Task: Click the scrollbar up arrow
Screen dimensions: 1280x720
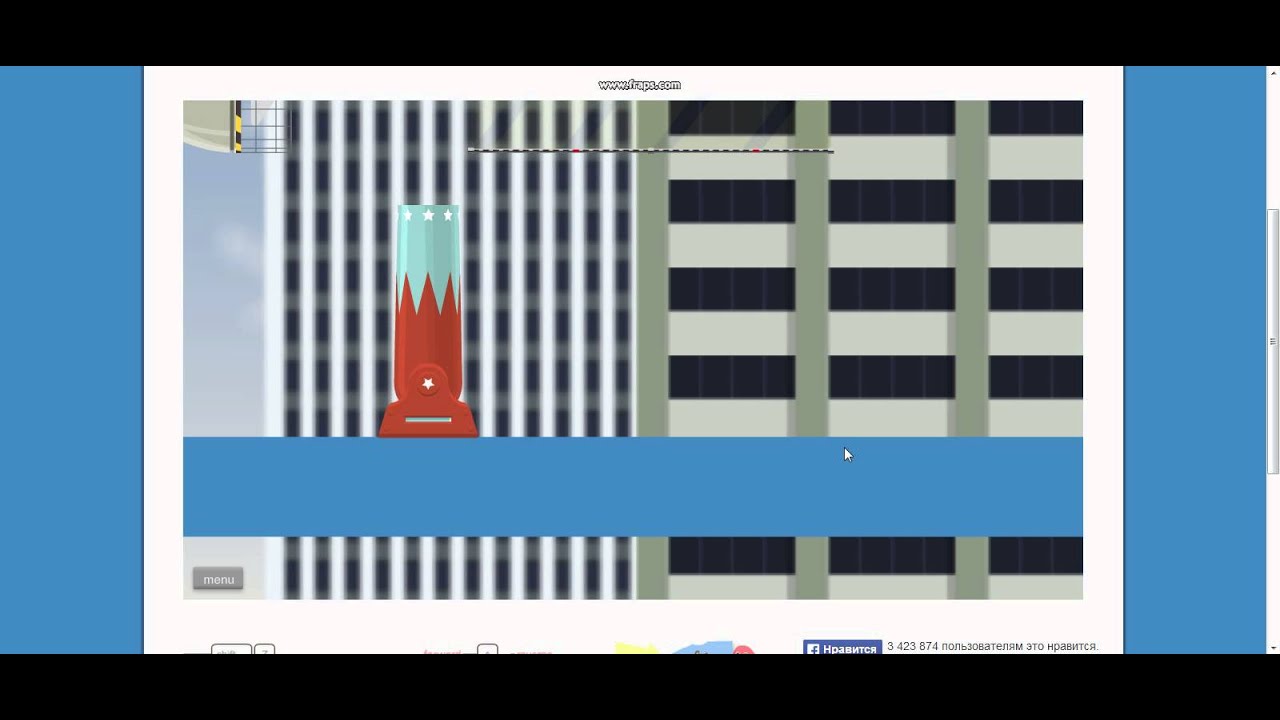Action: 1273,73
